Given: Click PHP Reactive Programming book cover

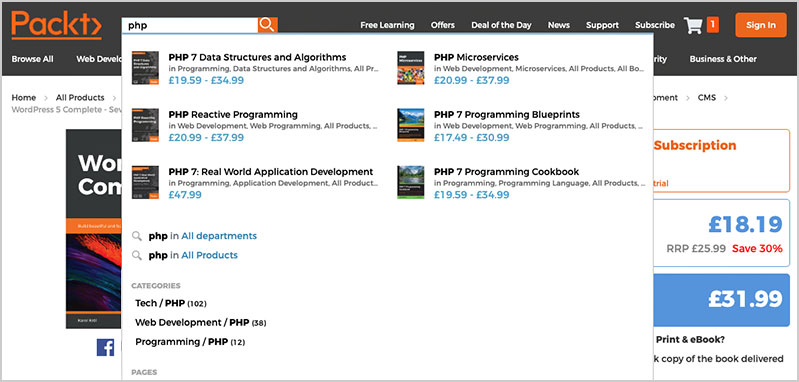Looking at the screenshot, I should (145, 125).
